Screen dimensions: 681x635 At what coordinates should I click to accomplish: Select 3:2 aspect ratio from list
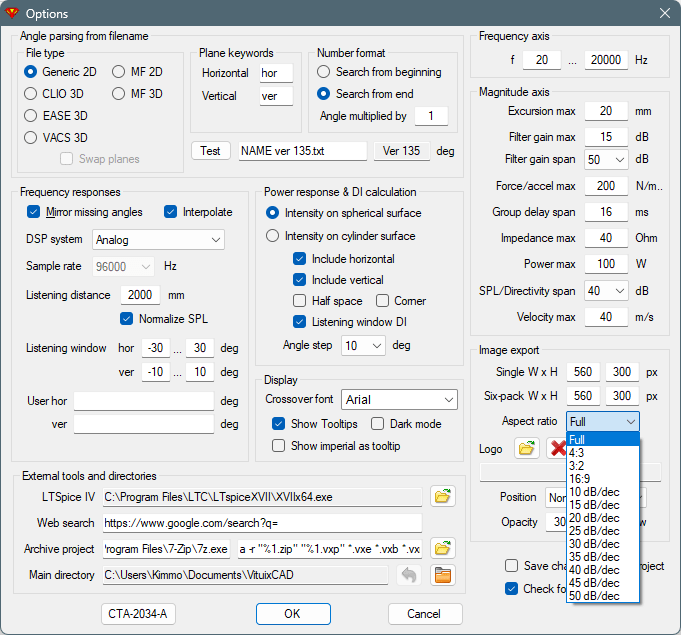(603, 466)
